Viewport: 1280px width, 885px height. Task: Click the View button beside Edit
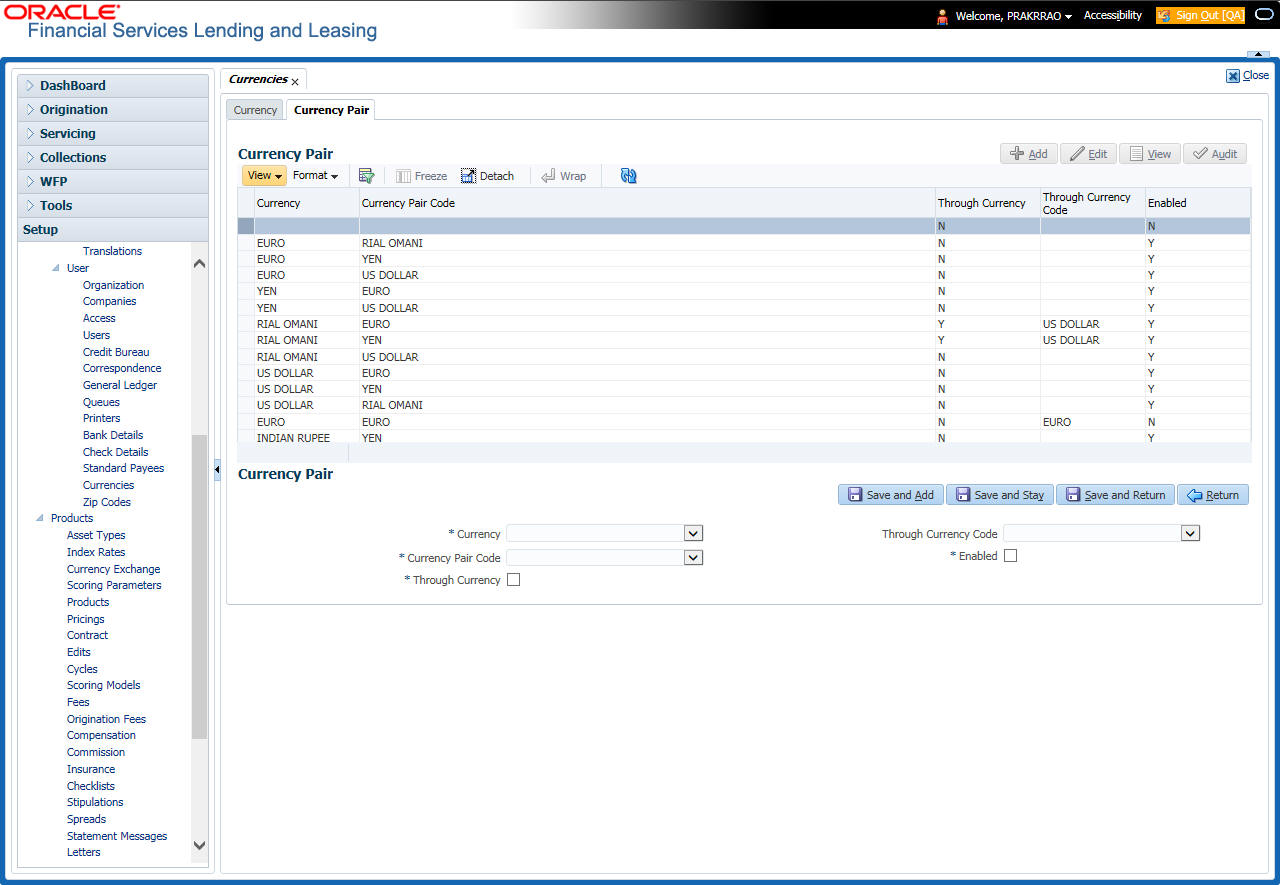pos(1149,154)
